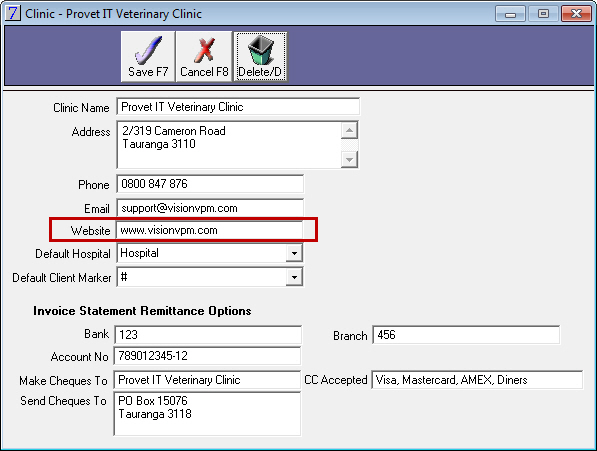Click the Website field with www.visionvpm.com
This screenshot has width=597, height=451.
click(x=210, y=230)
